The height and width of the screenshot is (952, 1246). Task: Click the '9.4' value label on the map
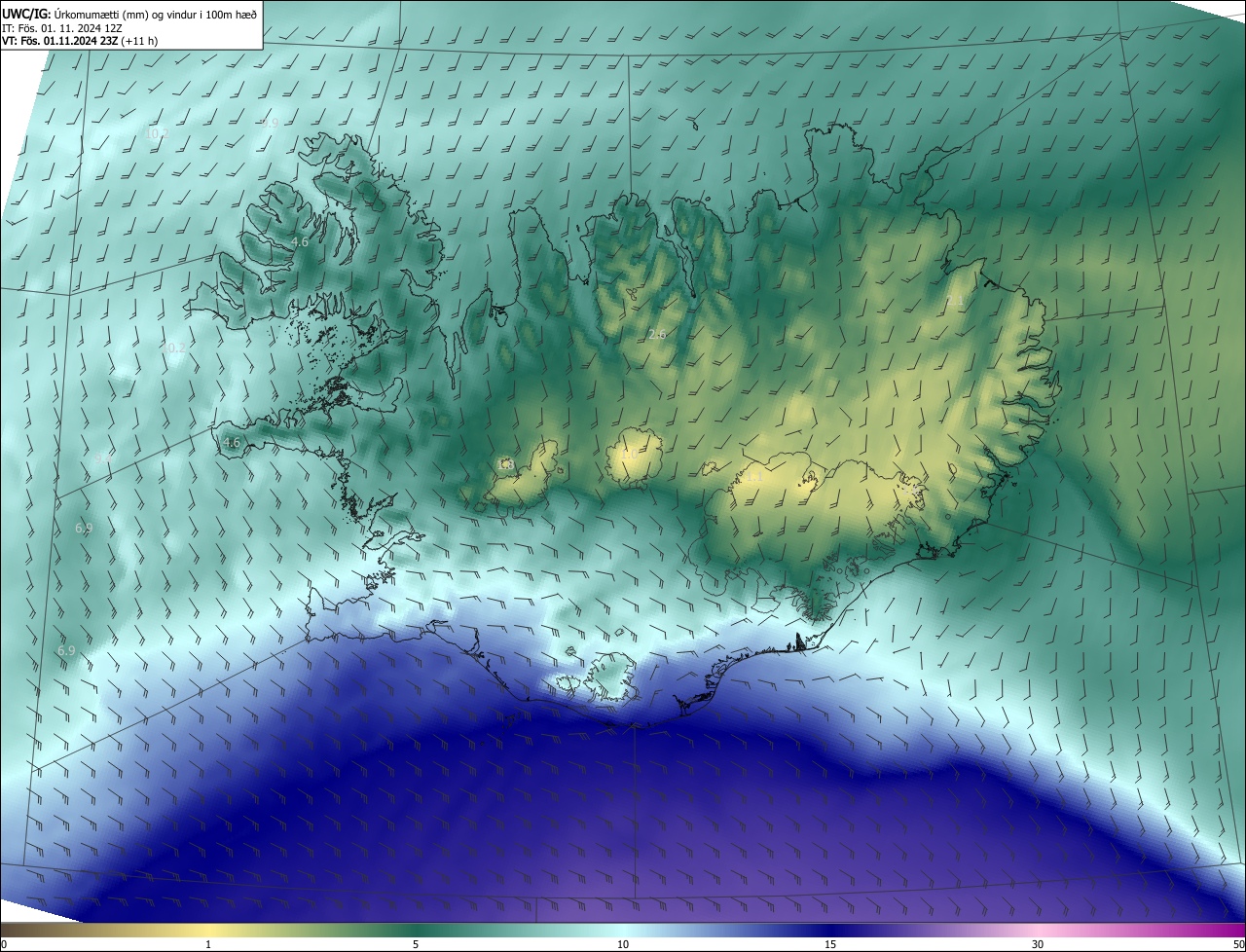point(103,457)
